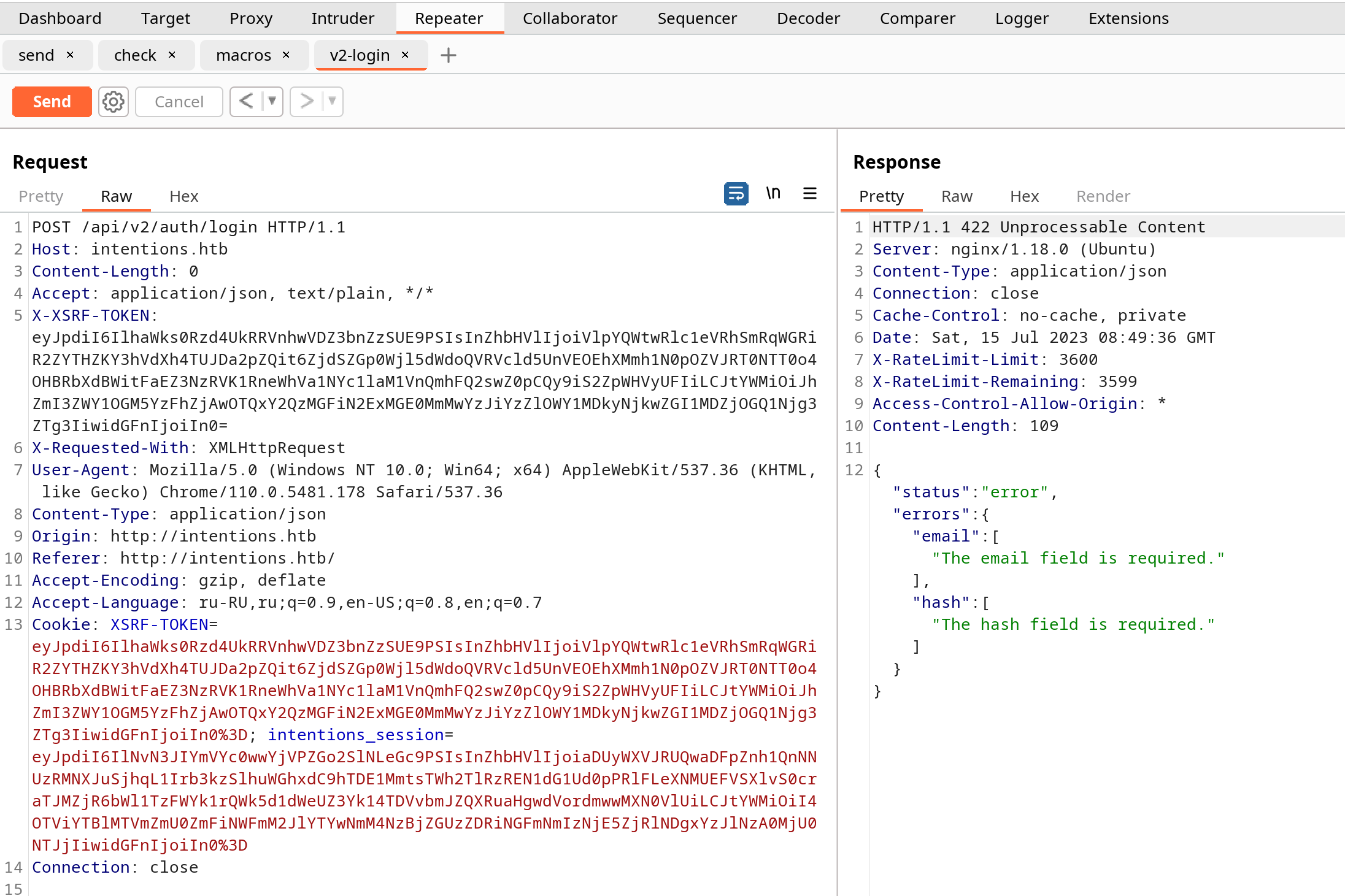Viewport: 1345px width, 896px height.
Task: Click the Cancel button
Action: coord(179,102)
